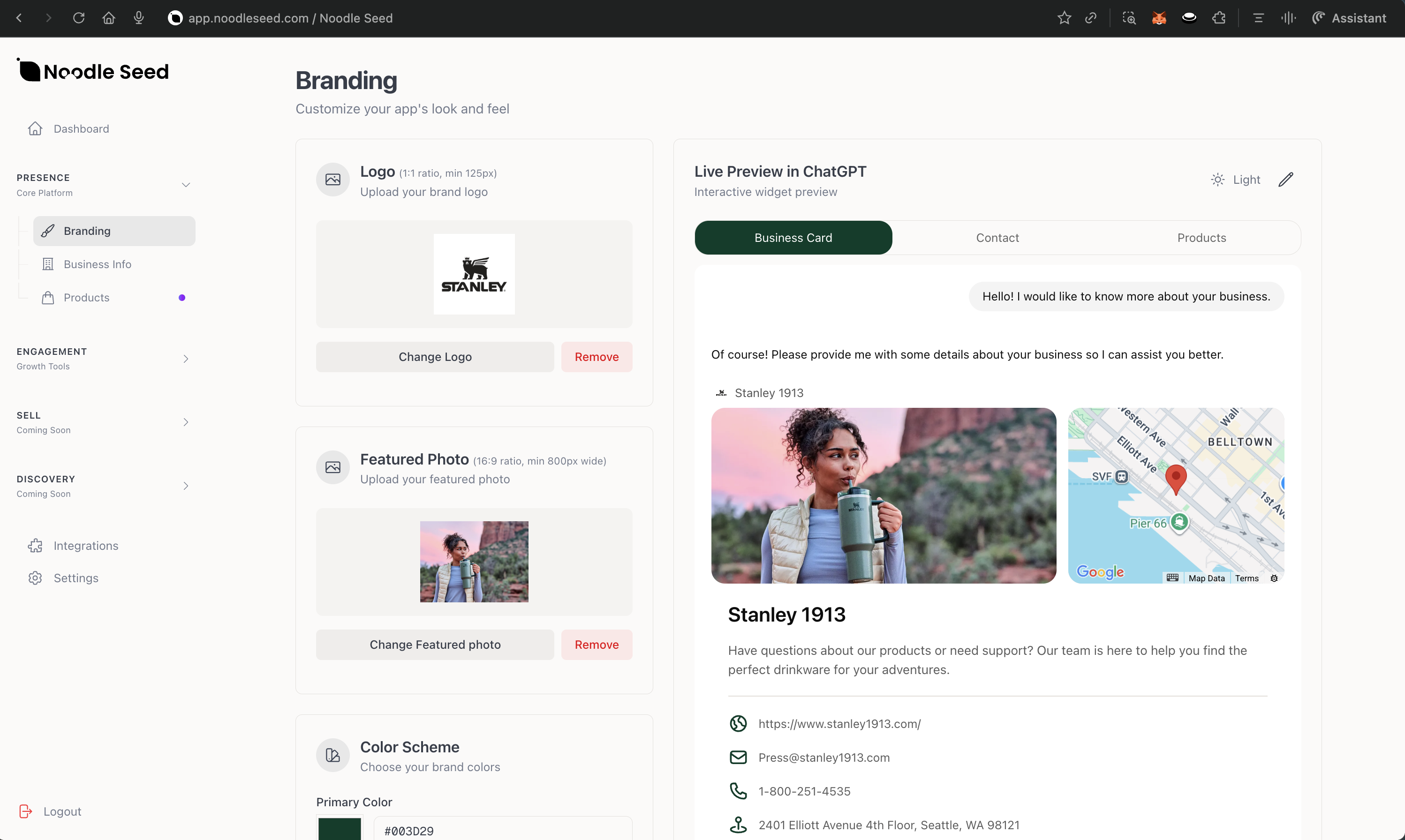Click the Logout icon at bottom left
The height and width of the screenshot is (840, 1405).
coord(25,811)
